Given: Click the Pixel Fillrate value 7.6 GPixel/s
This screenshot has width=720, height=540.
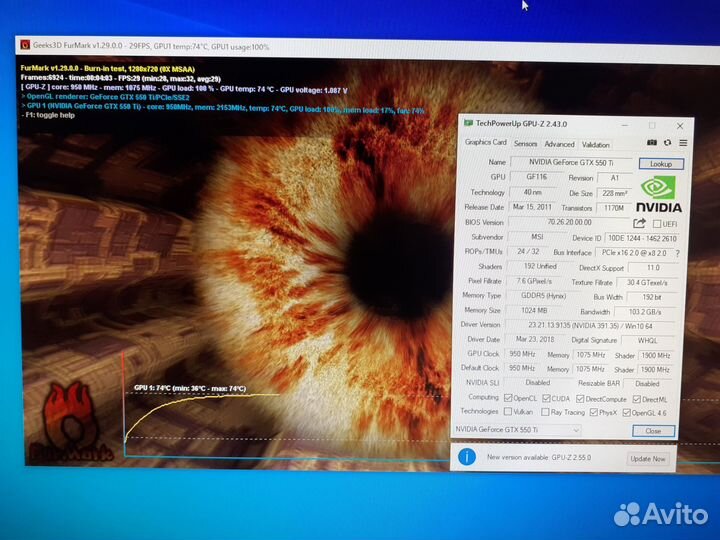Looking at the screenshot, I should click(534, 281).
